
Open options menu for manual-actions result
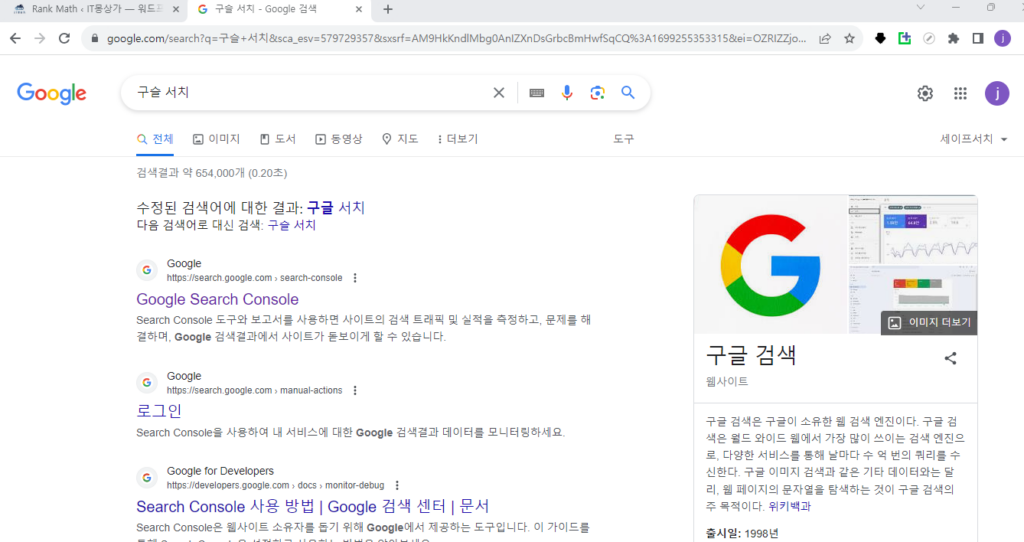355,391
